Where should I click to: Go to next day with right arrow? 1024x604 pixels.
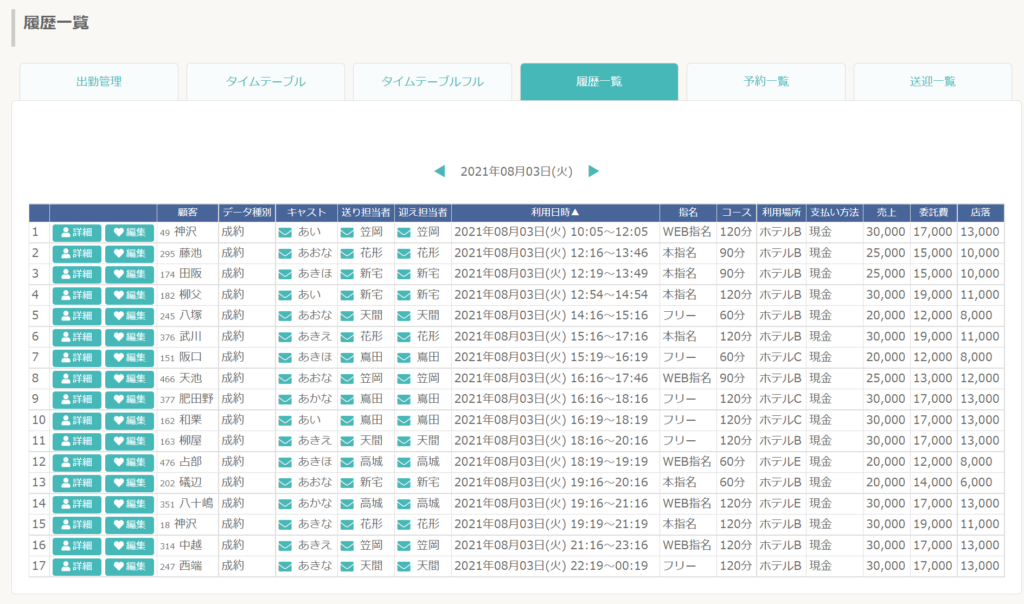[x=593, y=171]
